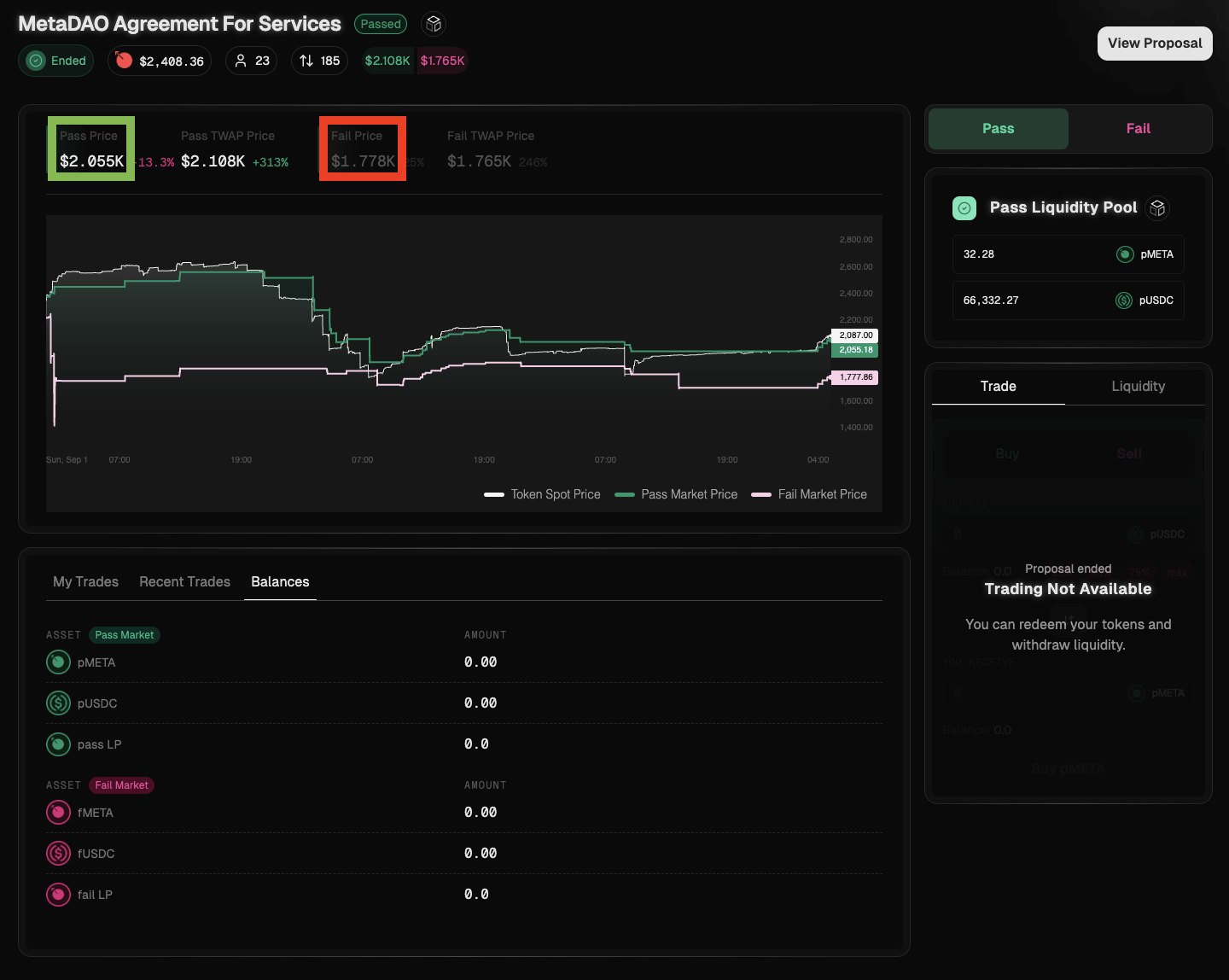This screenshot has height=980, width=1229.
Task: Open the Recent Trades tab
Action: pos(184,582)
